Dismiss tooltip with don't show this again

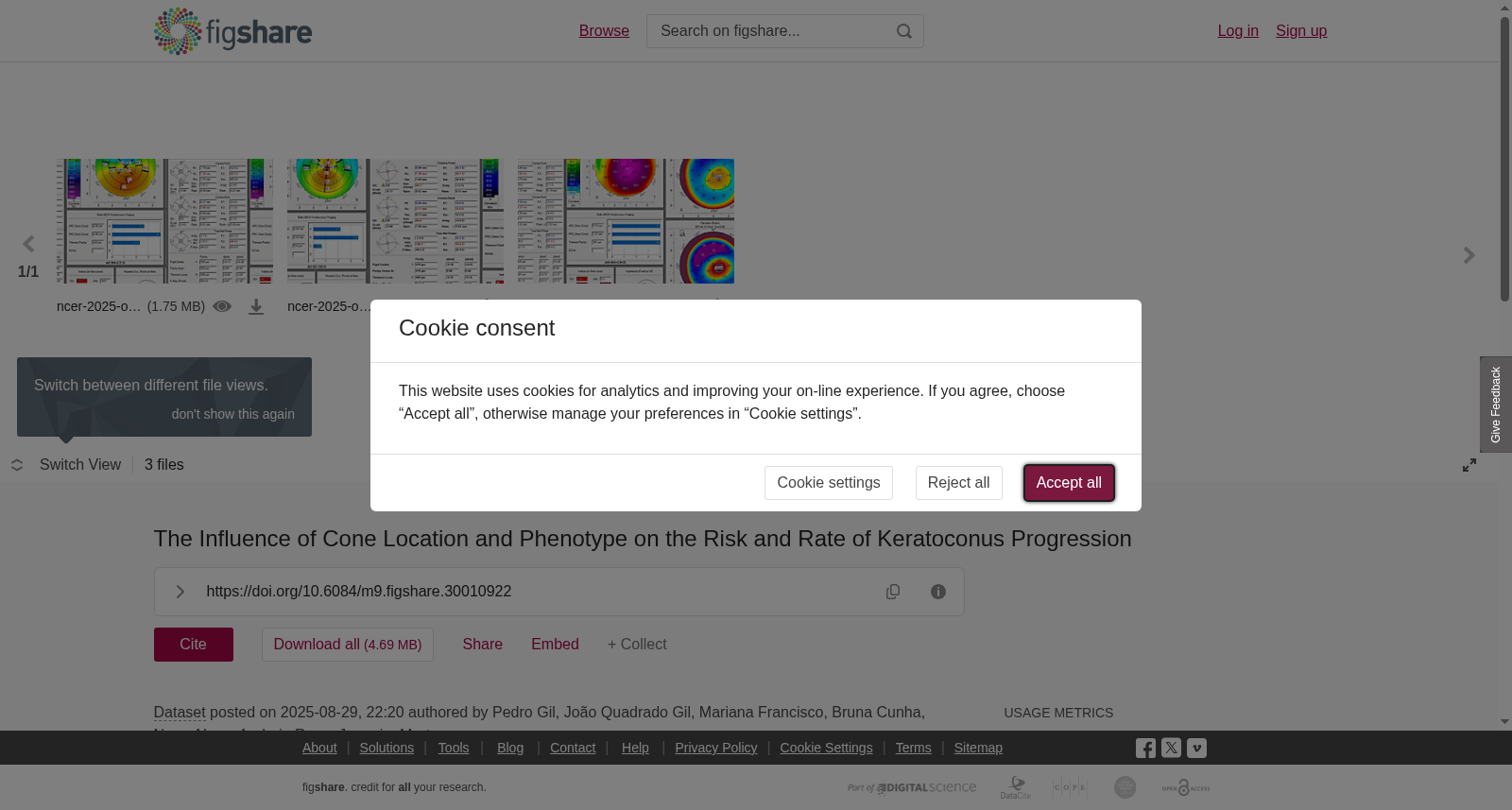tap(233, 414)
